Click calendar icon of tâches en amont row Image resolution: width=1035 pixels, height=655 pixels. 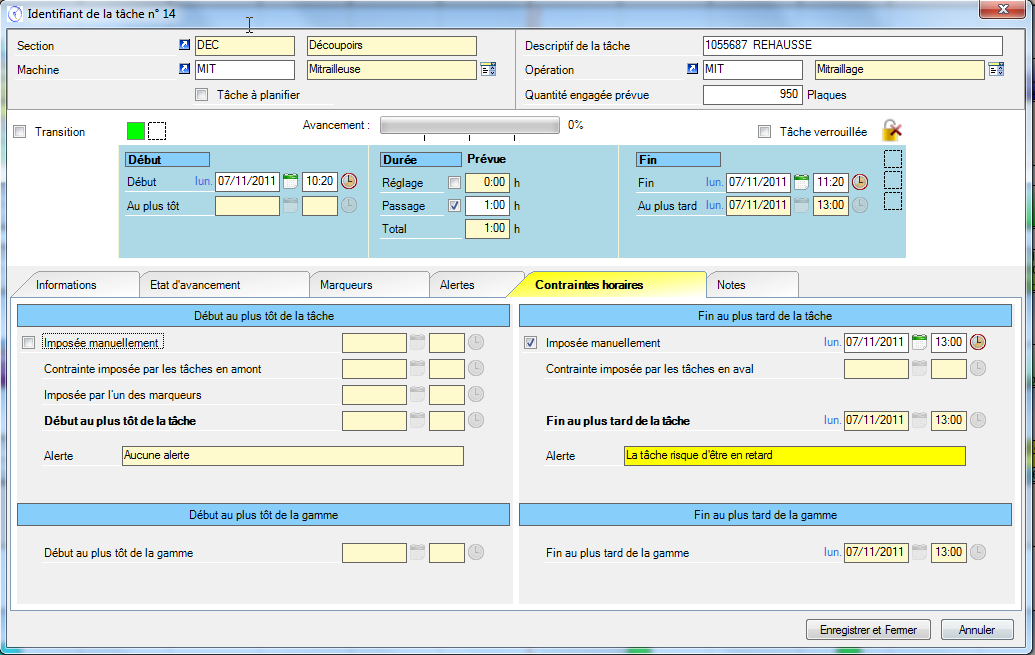coord(417,368)
